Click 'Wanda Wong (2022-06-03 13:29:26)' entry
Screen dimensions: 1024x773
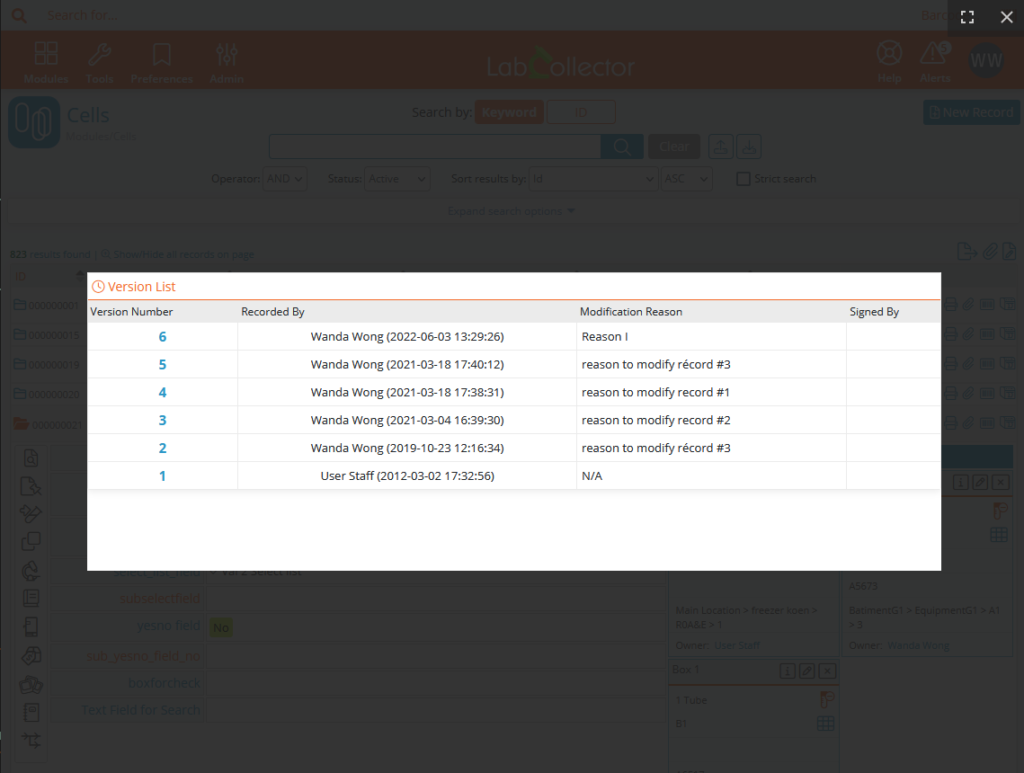(407, 337)
